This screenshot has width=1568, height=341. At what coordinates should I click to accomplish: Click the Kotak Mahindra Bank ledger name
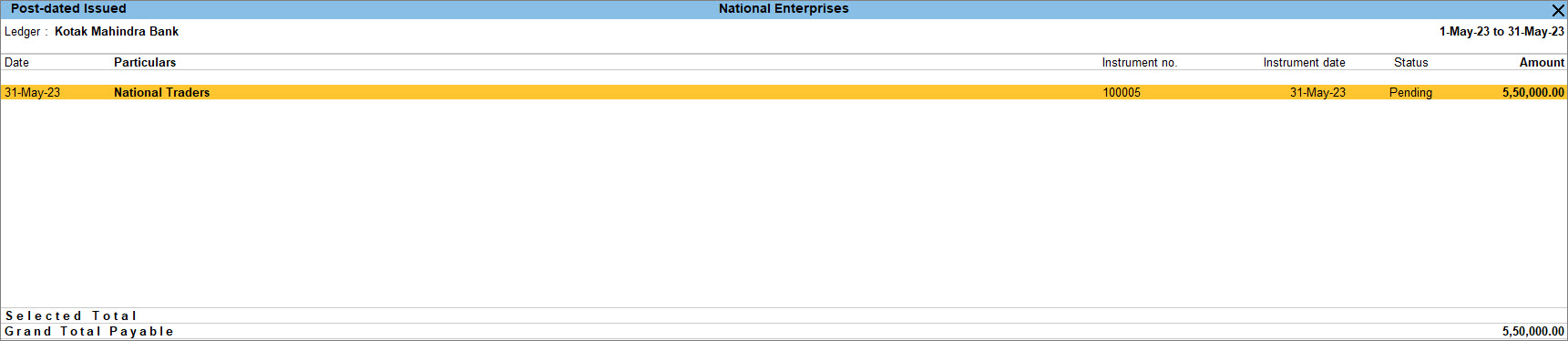(117, 31)
